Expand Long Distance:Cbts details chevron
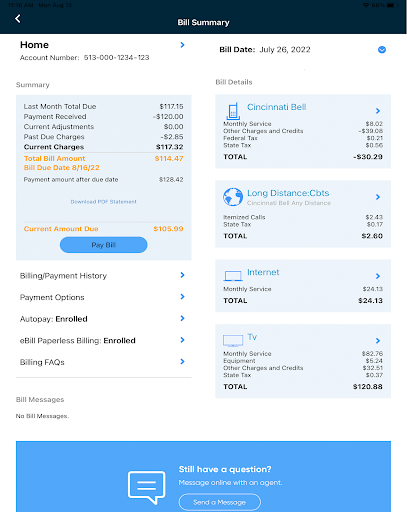Image resolution: width=407 pixels, height=512 pixels. pos(378,197)
